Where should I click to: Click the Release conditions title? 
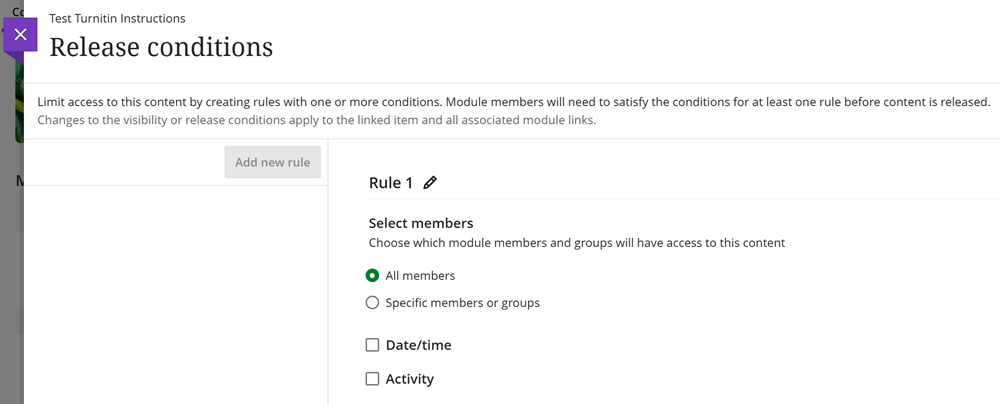pyautogui.click(x=161, y=47)
